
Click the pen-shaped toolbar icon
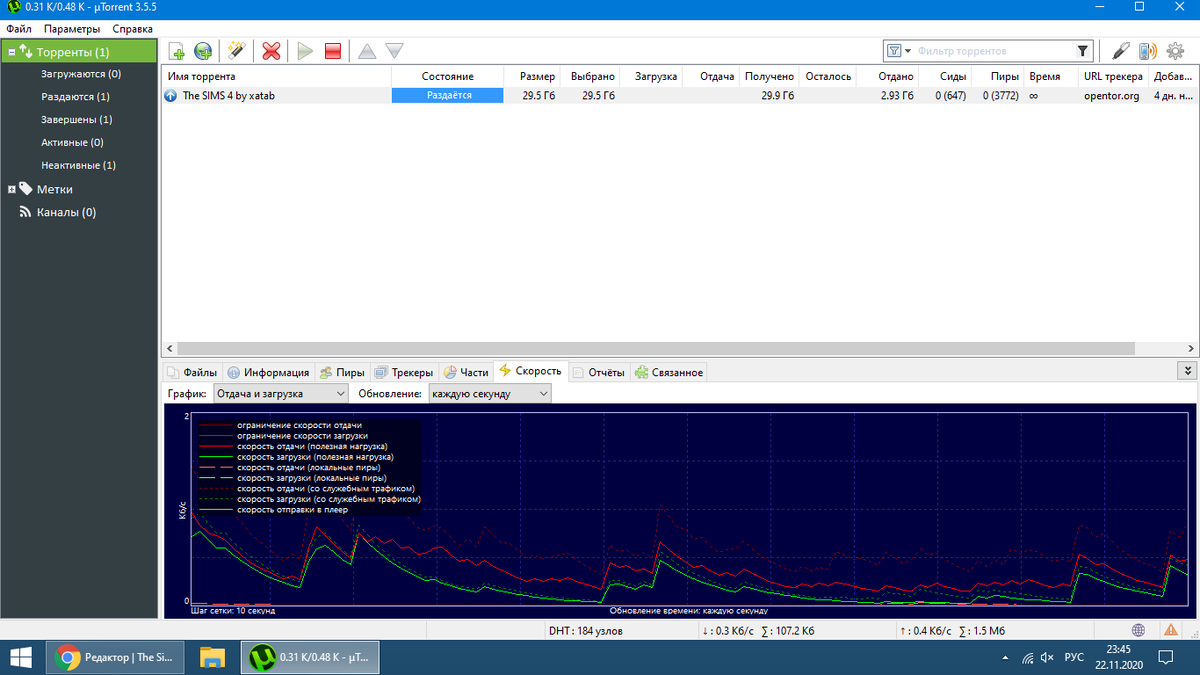[1121, 50]
